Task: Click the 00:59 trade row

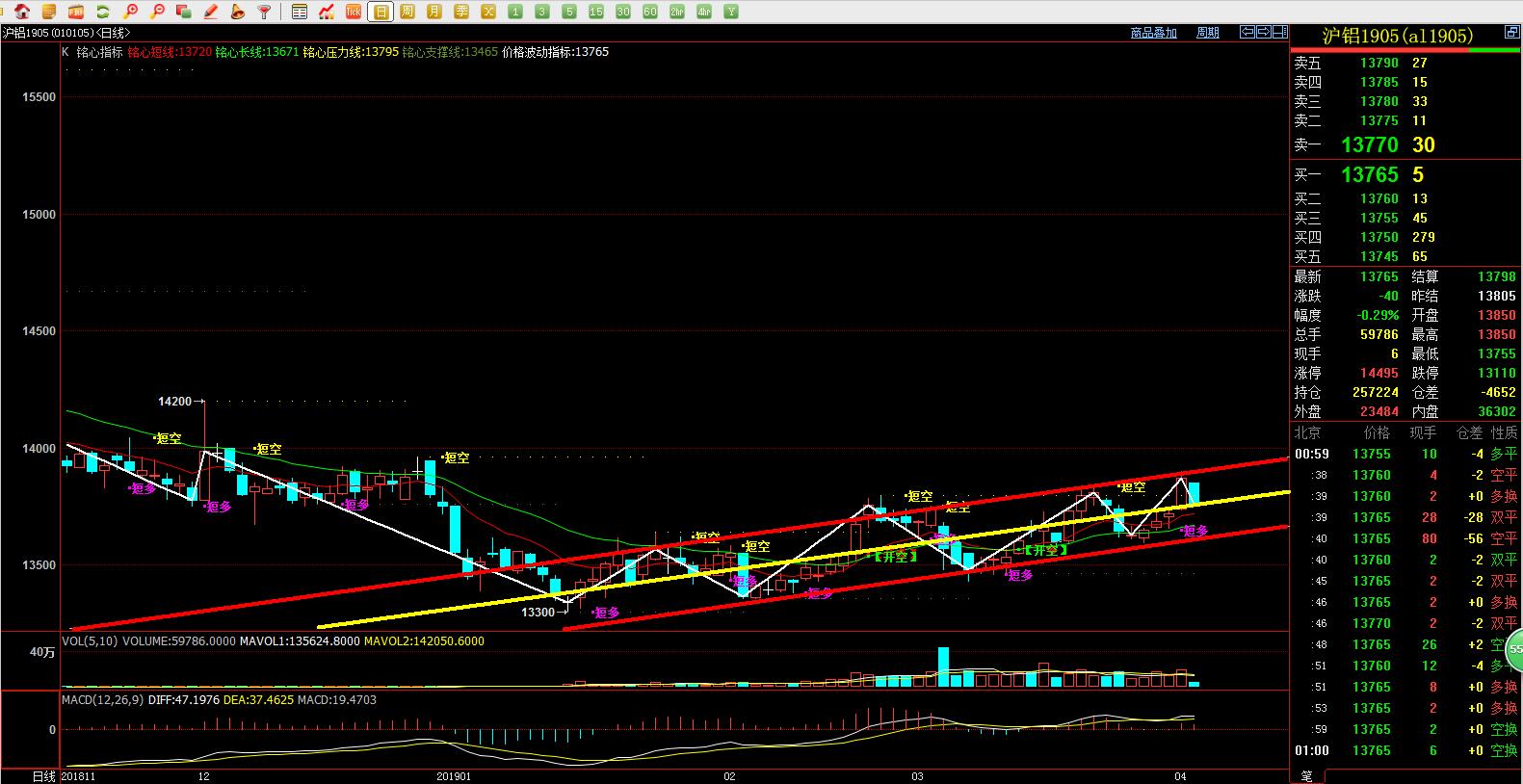Action: click(1405, 454)
